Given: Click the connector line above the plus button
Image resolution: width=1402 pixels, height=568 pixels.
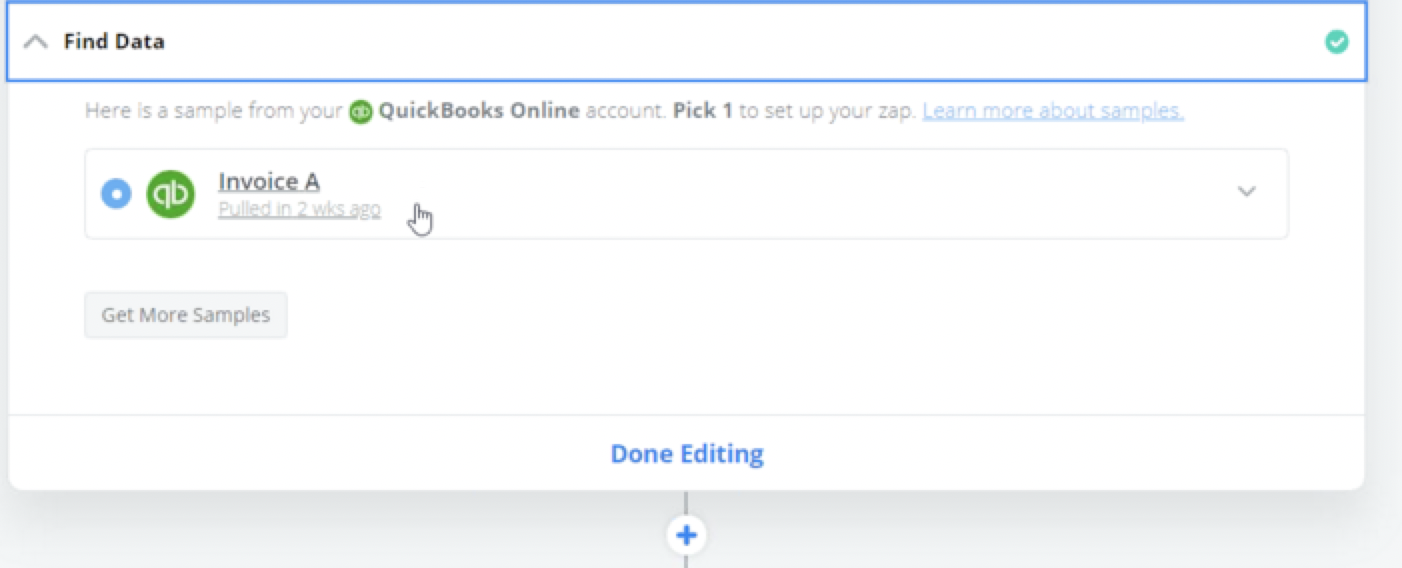Looking at the screenshot, I should (686, 503).
